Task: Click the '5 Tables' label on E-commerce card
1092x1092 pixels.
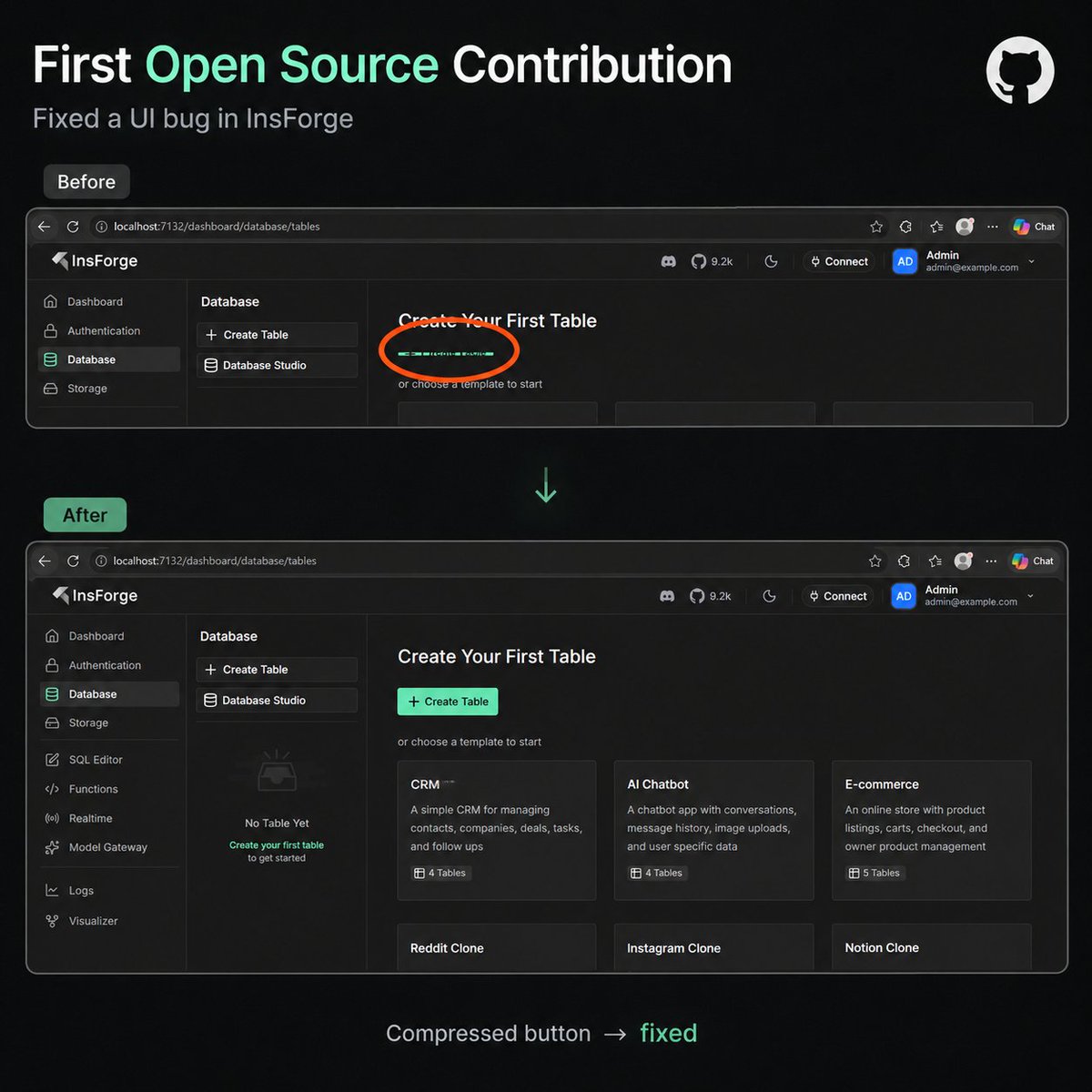Action: click(875, 874)
